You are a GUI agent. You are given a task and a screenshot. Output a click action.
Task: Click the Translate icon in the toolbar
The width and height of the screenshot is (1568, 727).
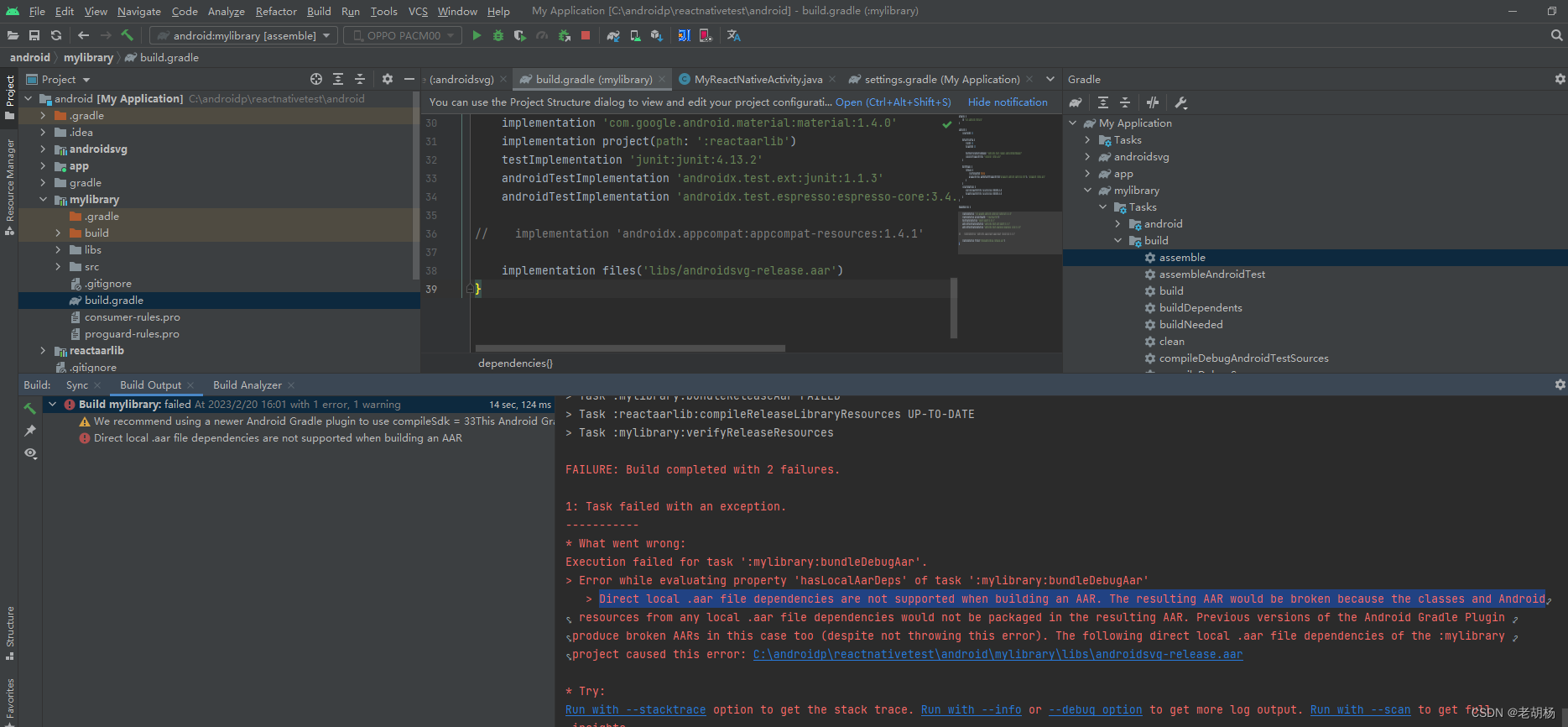click(x=734, y=35)
